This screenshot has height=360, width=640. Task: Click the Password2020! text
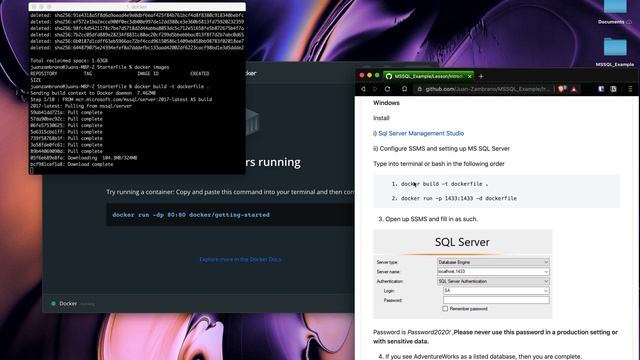(x=429, y=332)
